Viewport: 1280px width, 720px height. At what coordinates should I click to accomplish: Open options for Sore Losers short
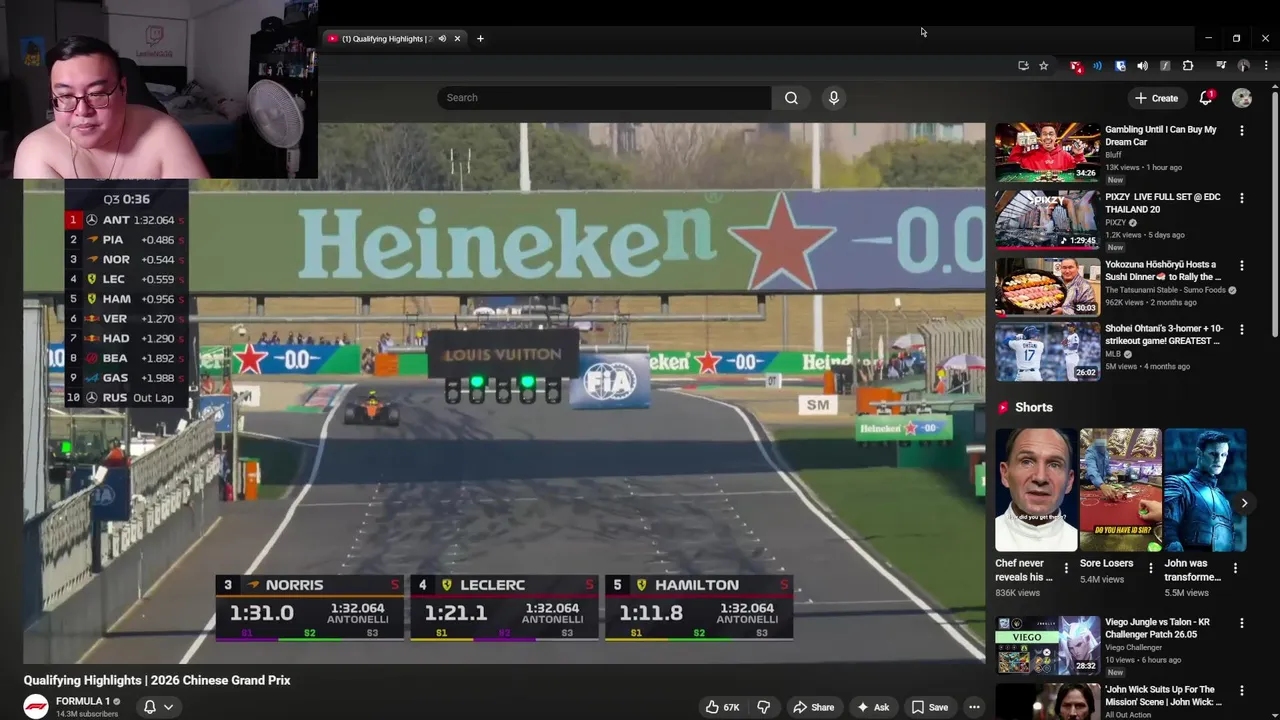click(1150, 568)
